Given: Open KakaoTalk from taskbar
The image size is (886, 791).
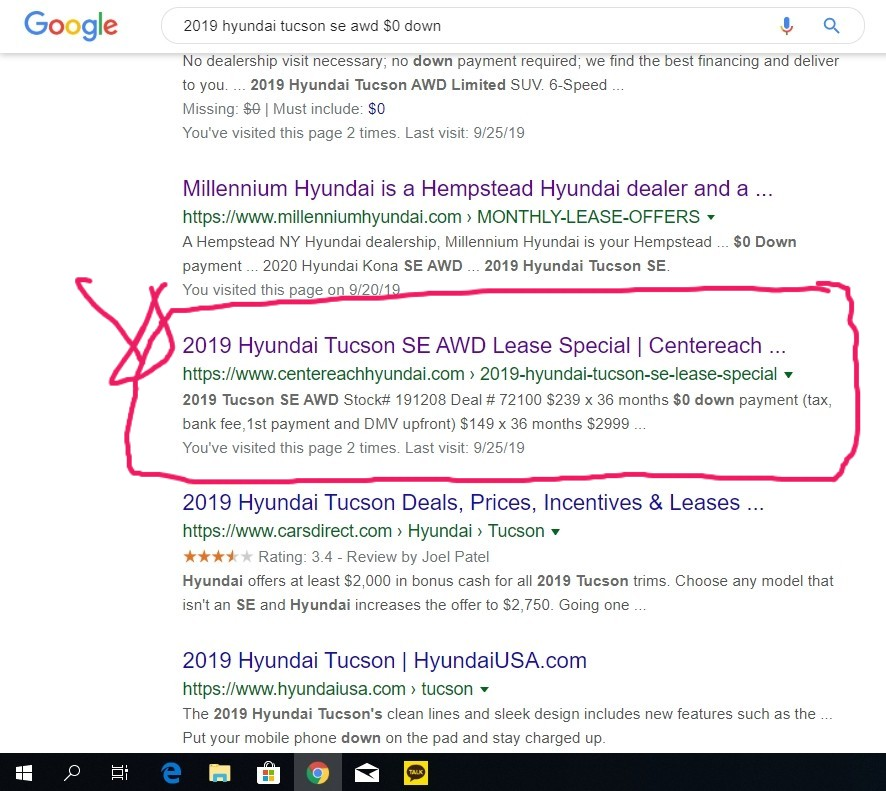Looking at the screenshot, I should coord(416,772).
